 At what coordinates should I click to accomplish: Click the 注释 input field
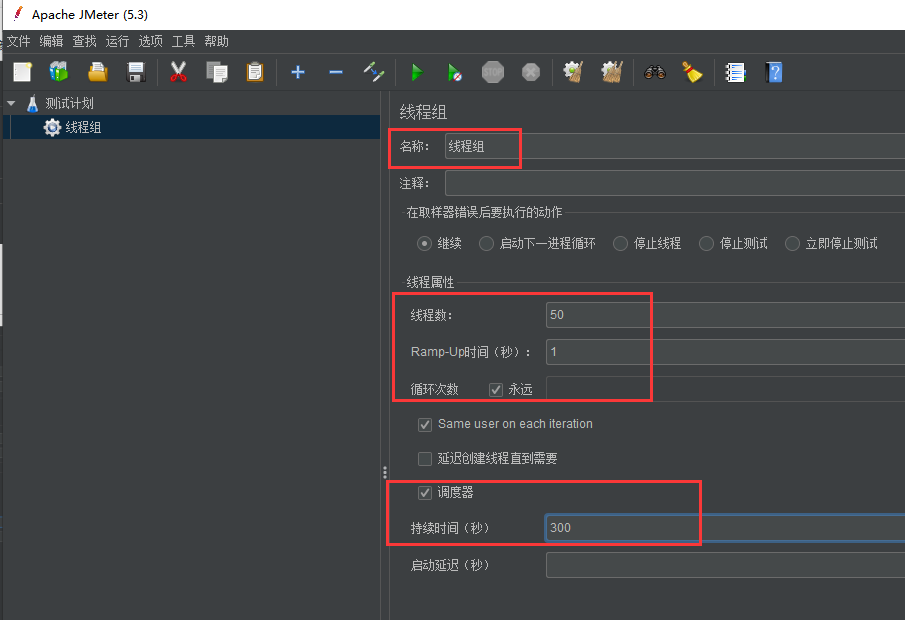675,183
